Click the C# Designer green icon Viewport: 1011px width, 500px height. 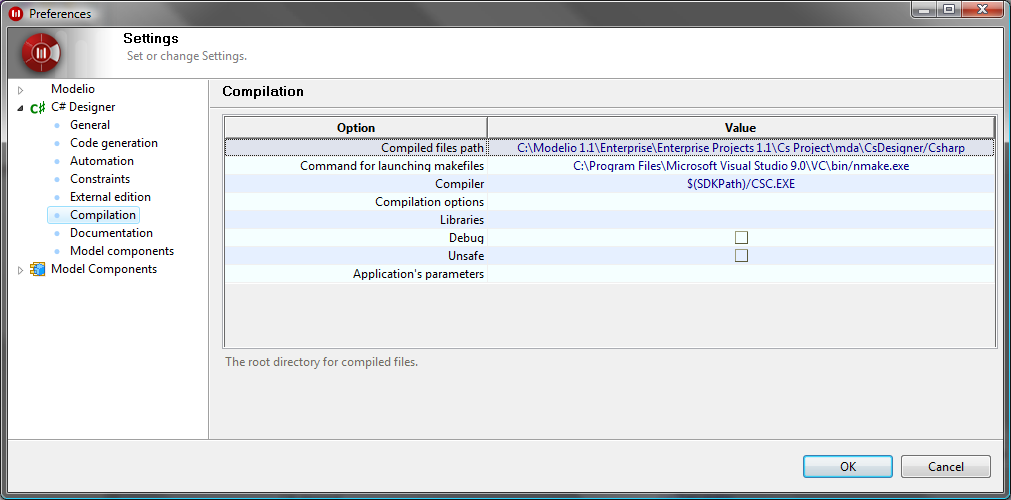38,108
